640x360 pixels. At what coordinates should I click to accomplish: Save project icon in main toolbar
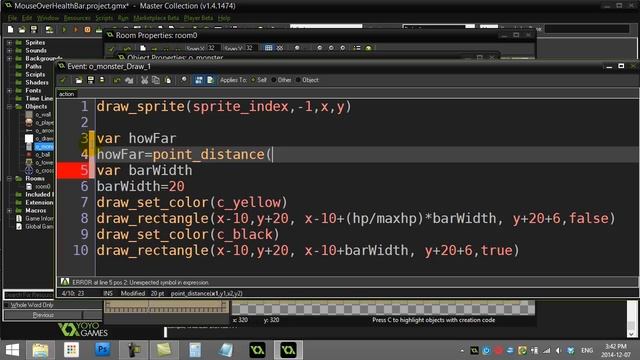(34, 29)
